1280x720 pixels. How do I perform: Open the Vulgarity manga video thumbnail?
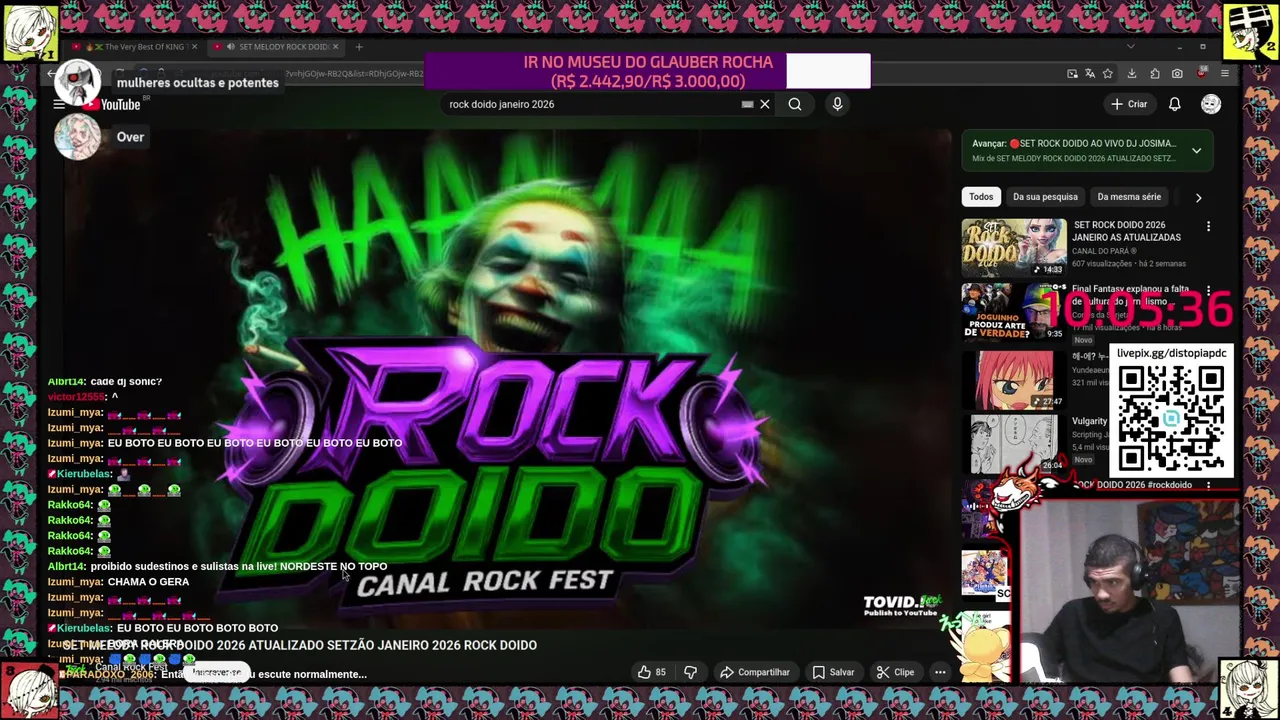[x=1014, y=444]
